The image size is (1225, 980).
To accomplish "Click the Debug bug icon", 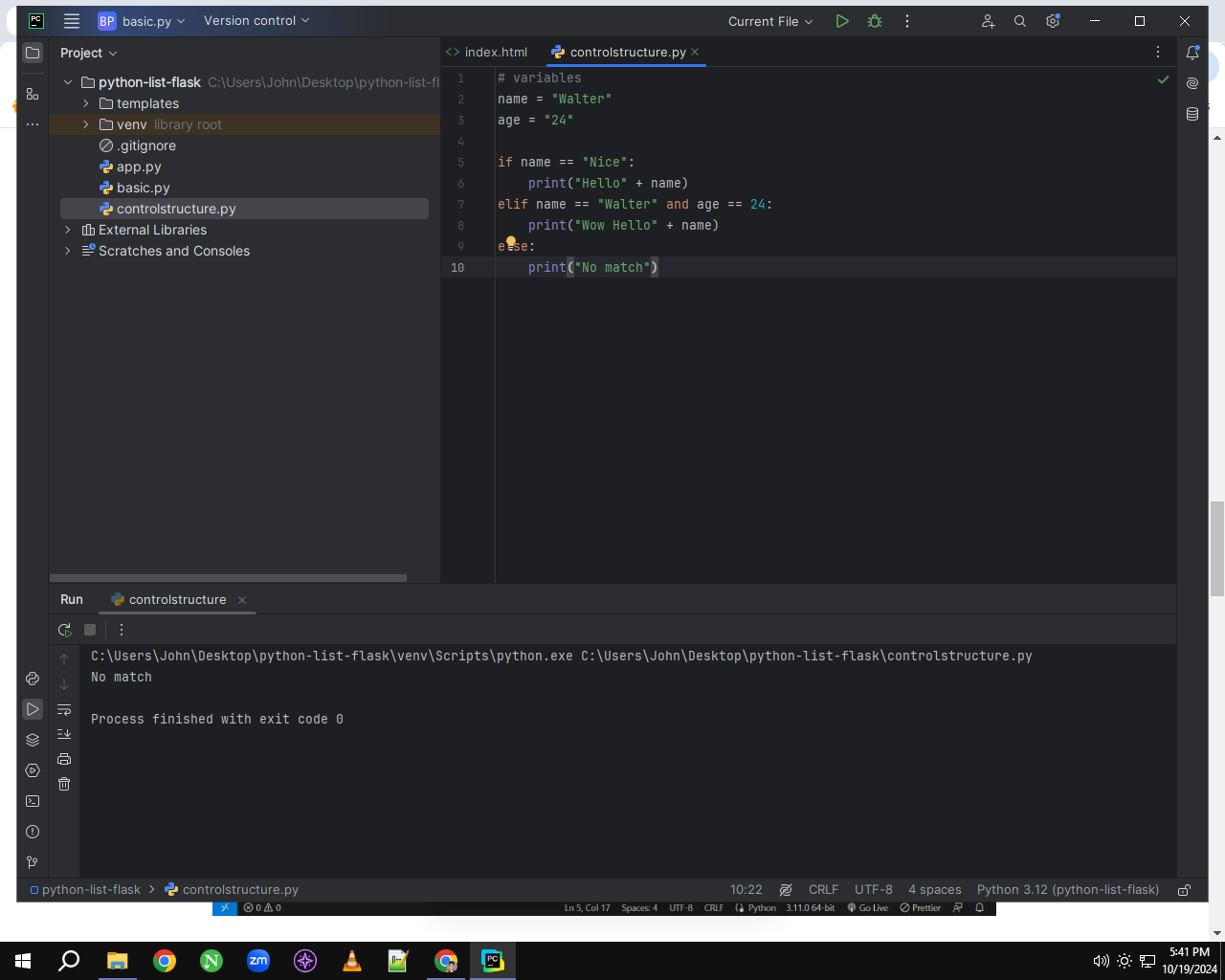I will (x=875, y=21).
